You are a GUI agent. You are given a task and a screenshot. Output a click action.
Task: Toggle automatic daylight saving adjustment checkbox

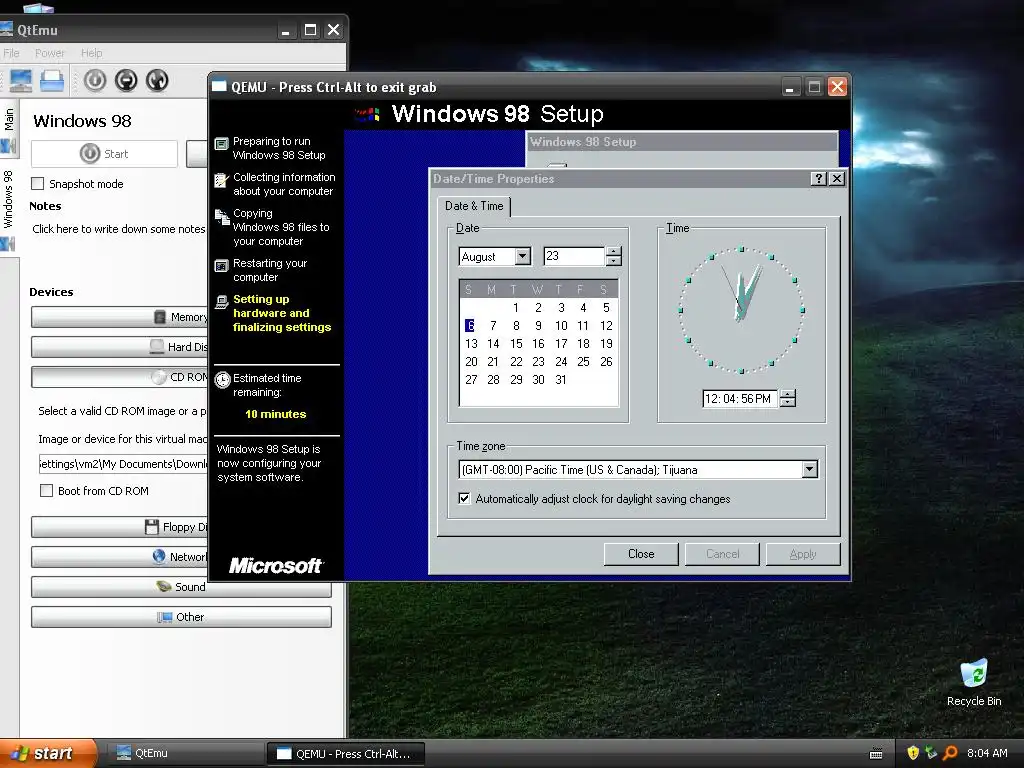click(x=464, y=499)
